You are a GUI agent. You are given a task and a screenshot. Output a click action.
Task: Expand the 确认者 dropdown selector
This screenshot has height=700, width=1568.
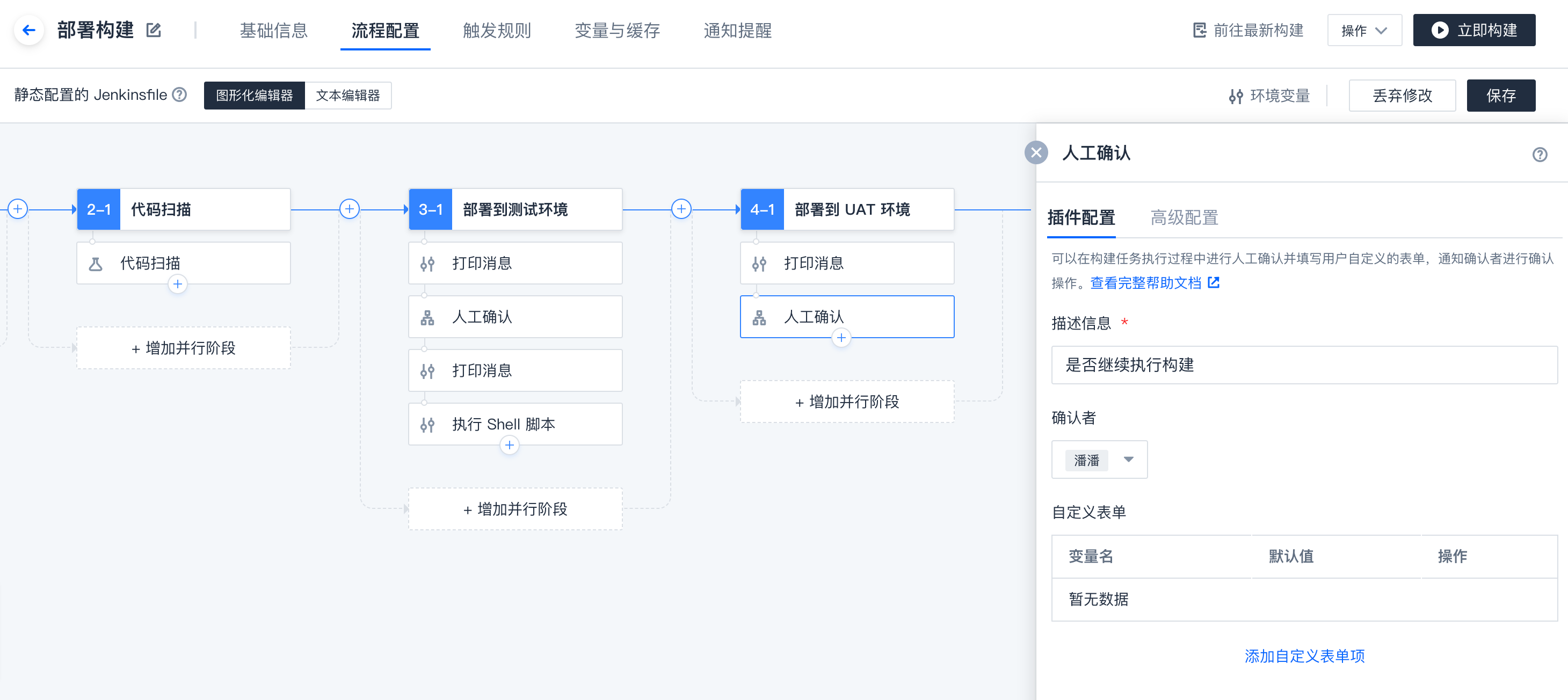(x=1128, y=460)
